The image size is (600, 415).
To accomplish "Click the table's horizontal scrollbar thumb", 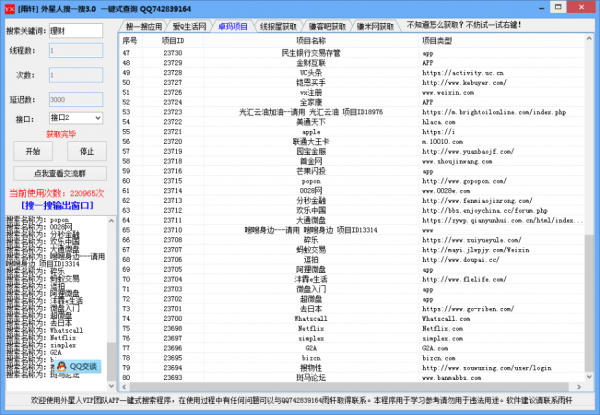I will pyautogui.click(x=349, y=387).
